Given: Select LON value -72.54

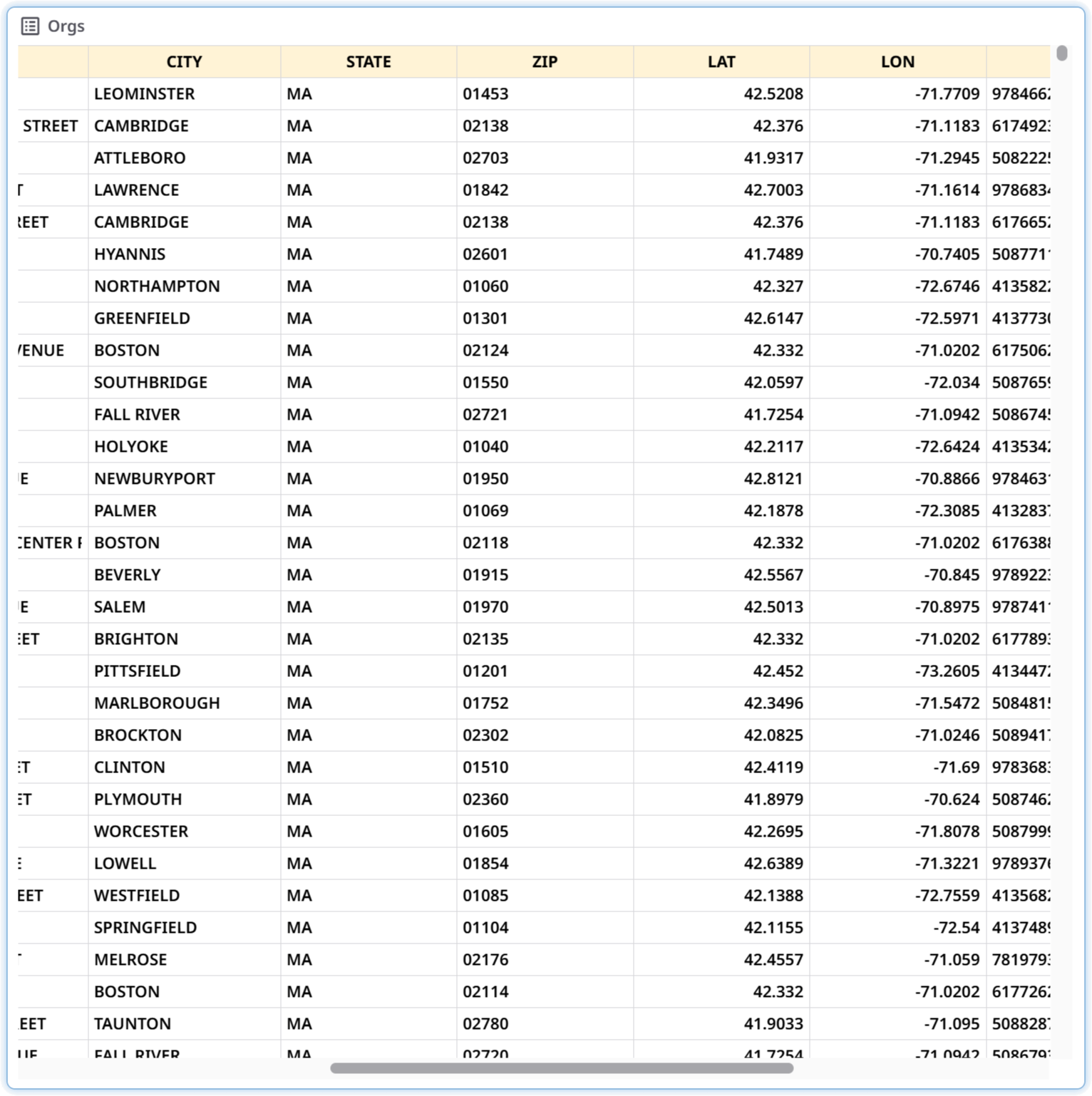Looking at the screenshot, I should click(x=898, y=928).
